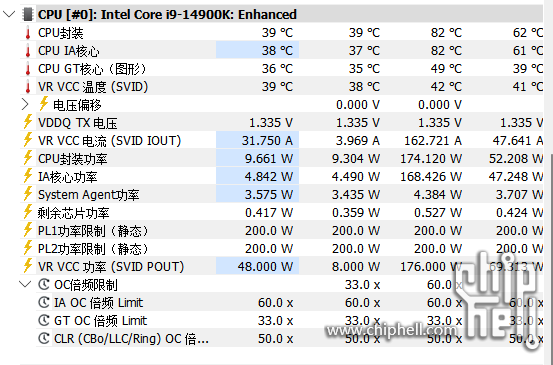
Task: Click lightning icon beside VR VCC 功率 (SVID POUT)
Action: click(x=28, y=266)
